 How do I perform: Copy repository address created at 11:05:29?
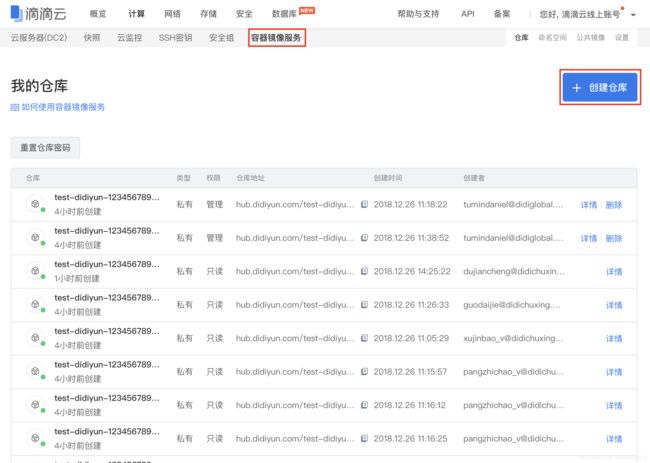pos(364,338)
